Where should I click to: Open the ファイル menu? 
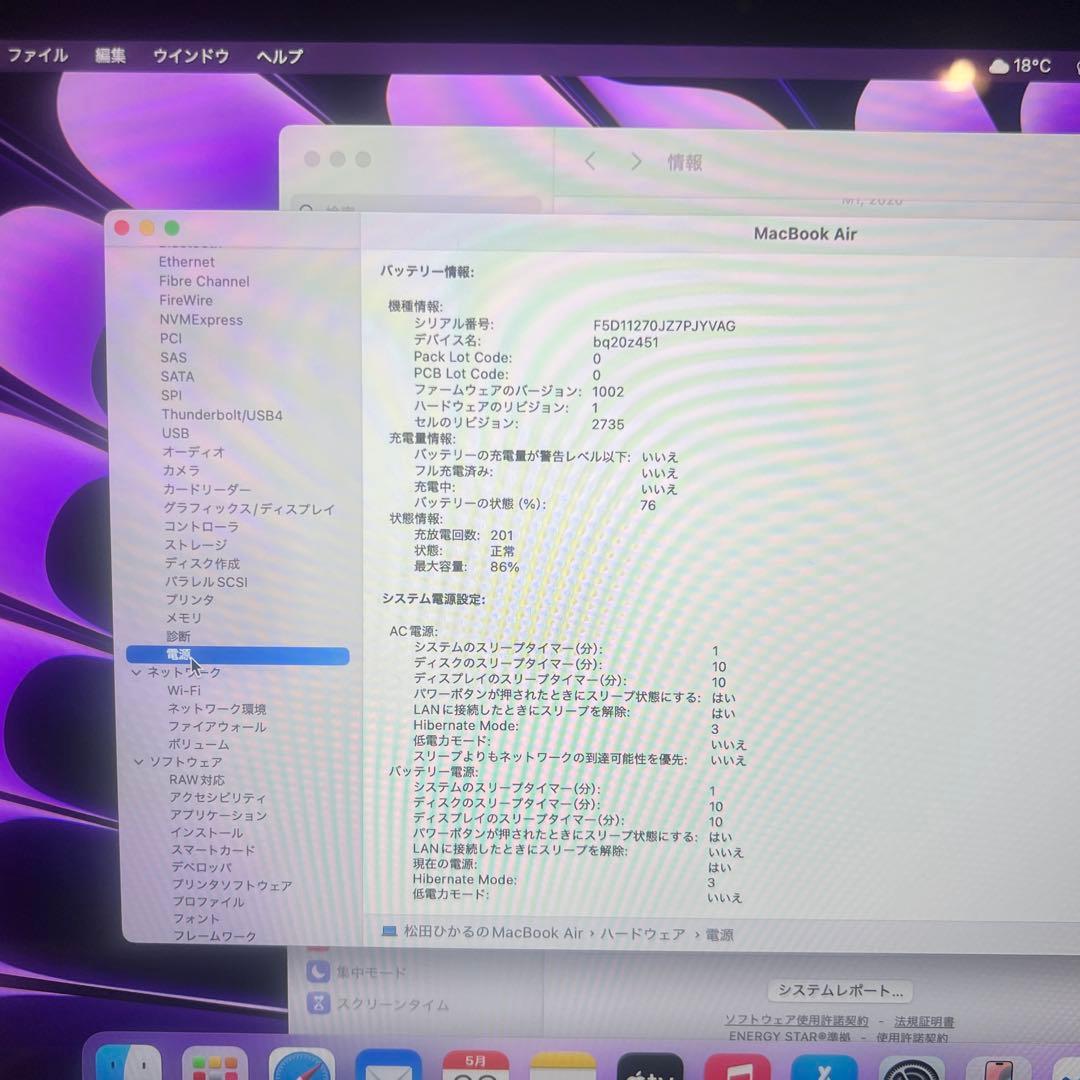[37, 56]
